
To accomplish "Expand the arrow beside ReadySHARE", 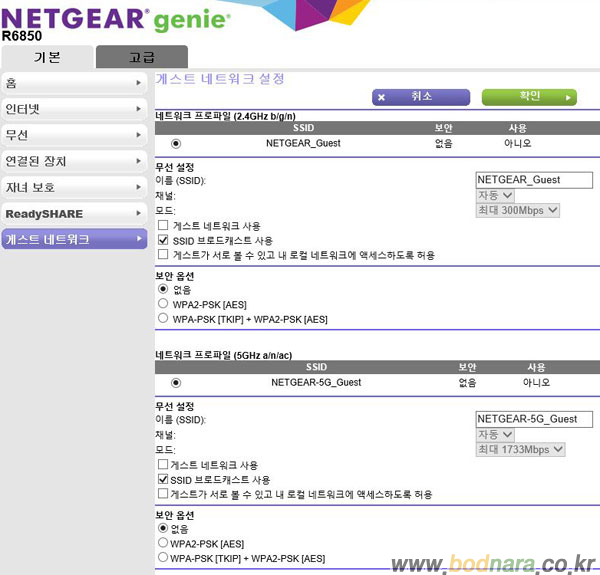I will [139, 213].
